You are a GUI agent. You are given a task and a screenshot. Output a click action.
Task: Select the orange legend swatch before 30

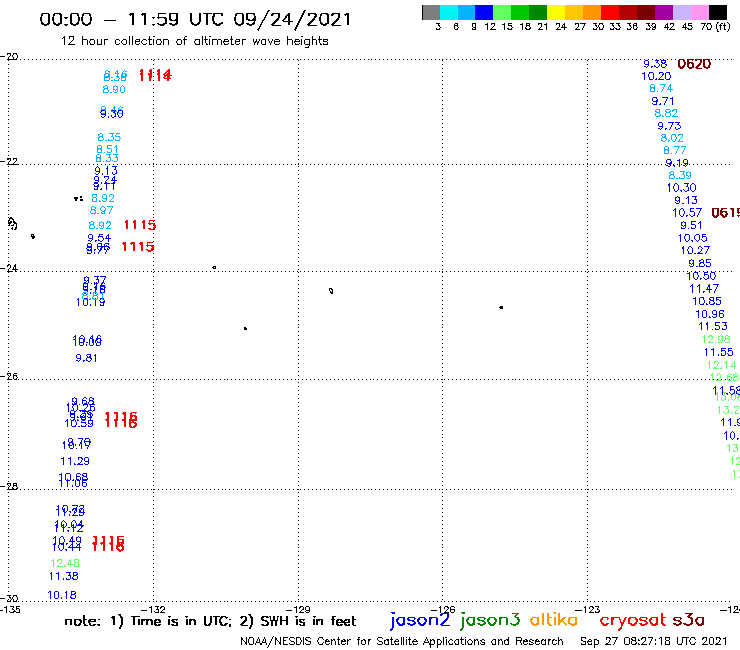click(x=592, y=13)
